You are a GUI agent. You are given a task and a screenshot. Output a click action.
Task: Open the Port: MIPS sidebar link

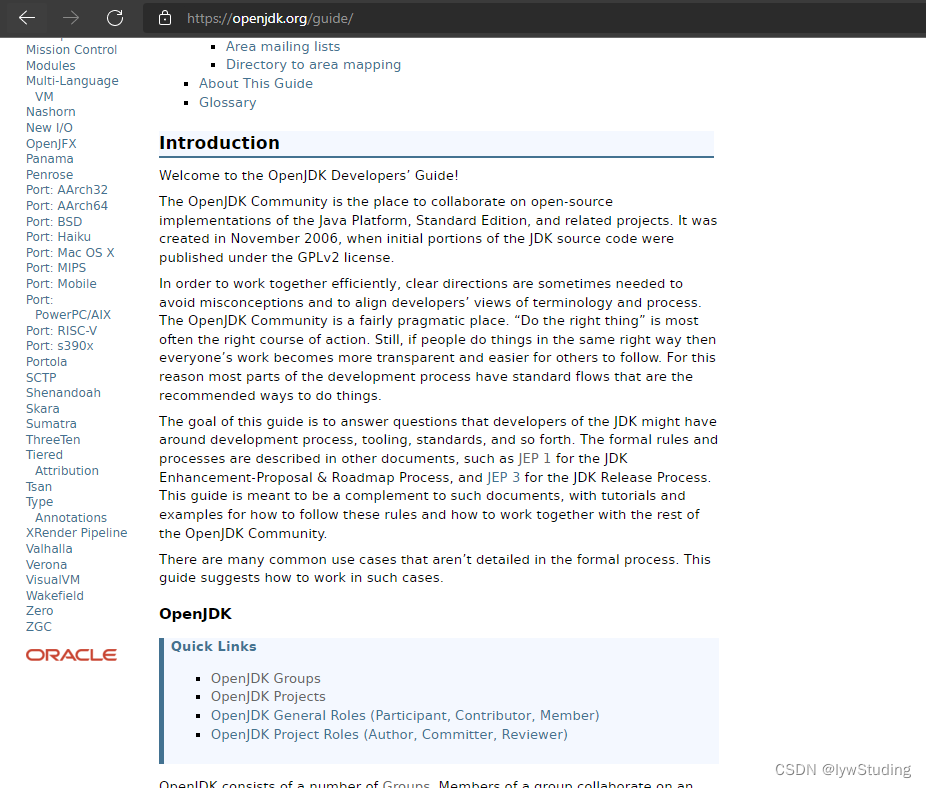56,268
